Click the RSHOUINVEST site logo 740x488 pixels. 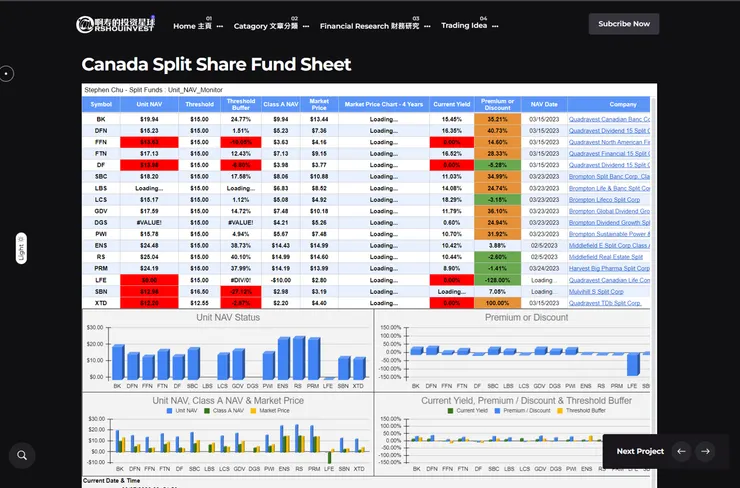(115, 24)
